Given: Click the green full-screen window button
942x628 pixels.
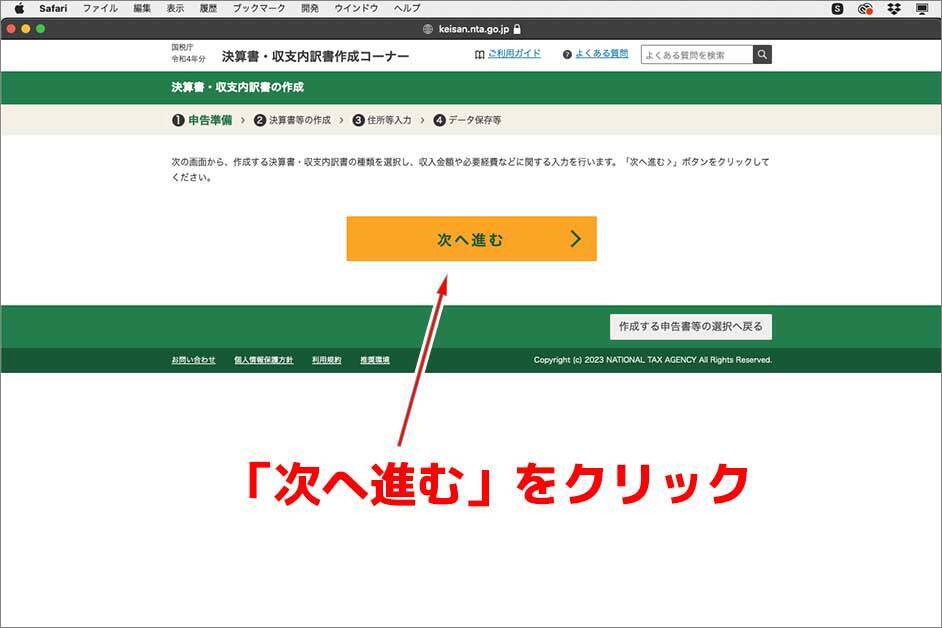Looking at the screenshot, I should (40, 29).
